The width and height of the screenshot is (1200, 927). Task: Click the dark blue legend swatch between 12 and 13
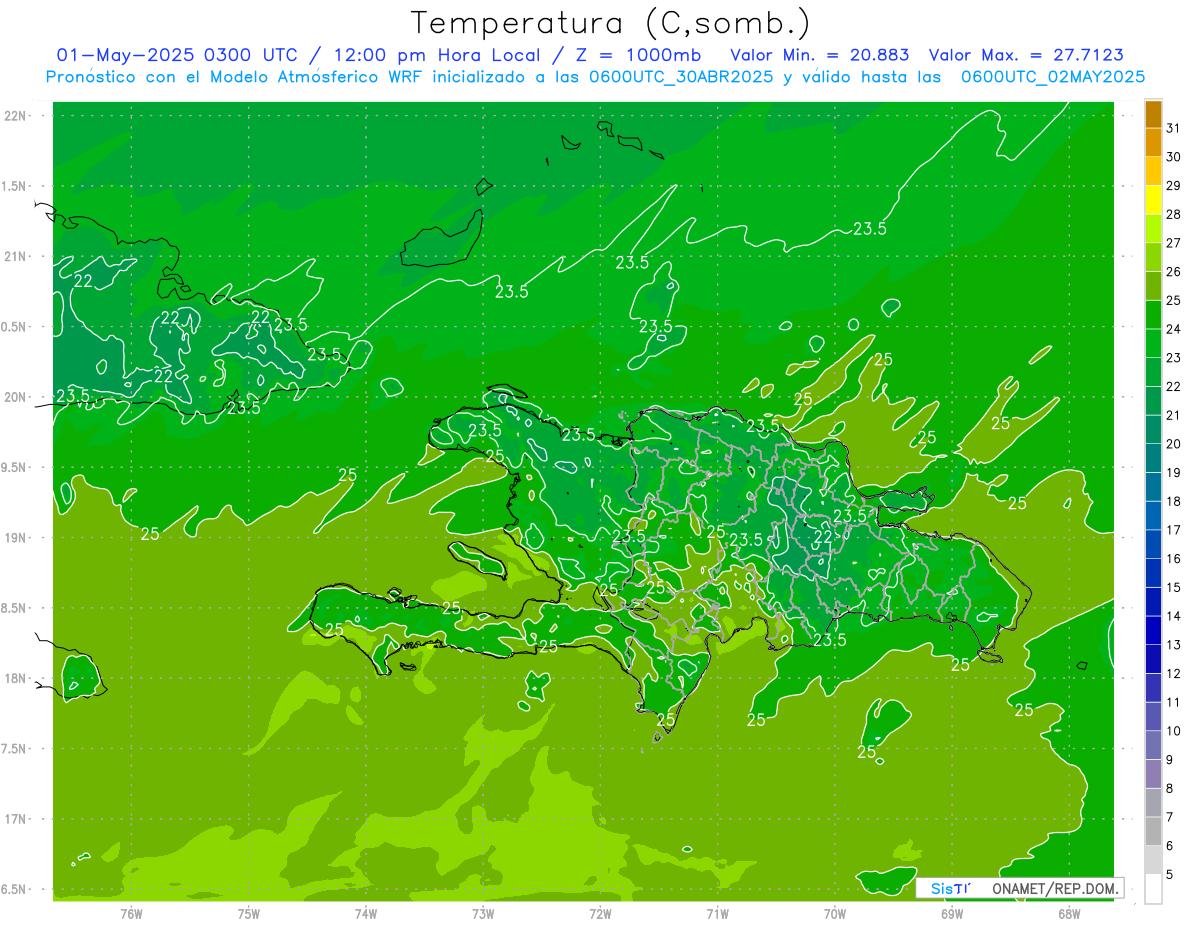click(1153, 659)
